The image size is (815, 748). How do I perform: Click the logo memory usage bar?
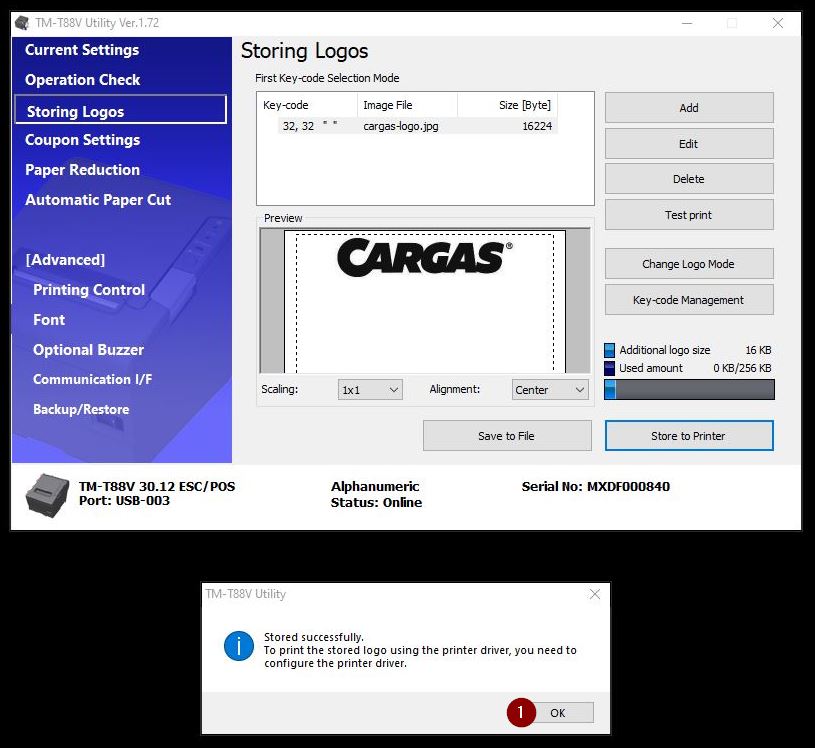pyautogui.click(x=689, y=389)
